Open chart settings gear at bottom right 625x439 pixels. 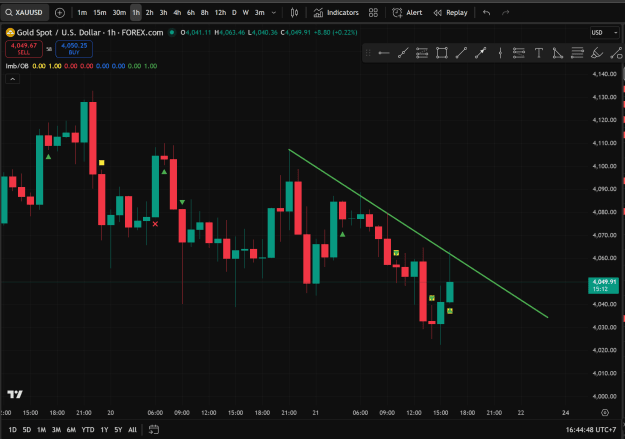[x=605, y=413]
